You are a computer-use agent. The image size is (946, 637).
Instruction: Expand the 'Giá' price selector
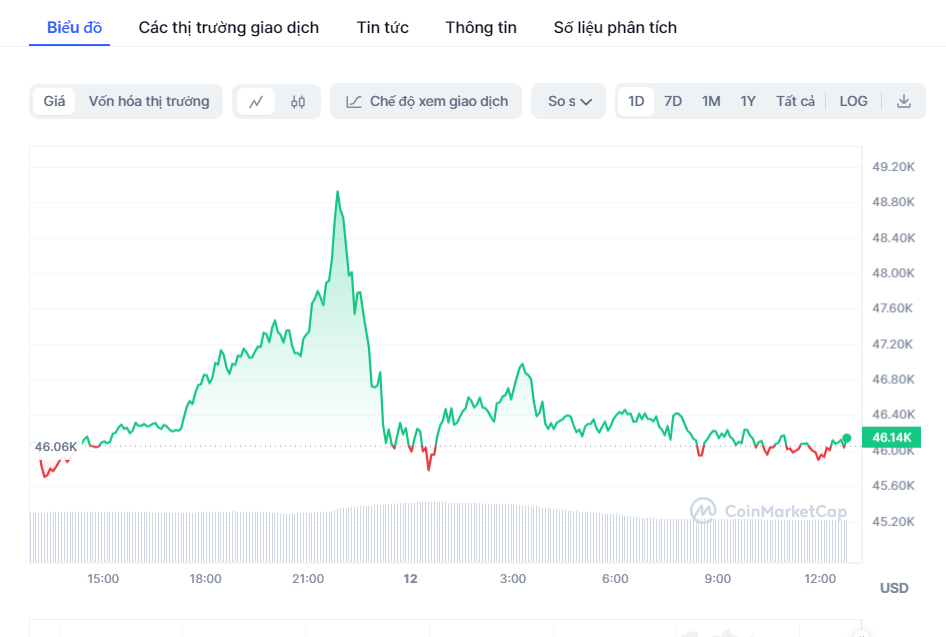[52, 101]
